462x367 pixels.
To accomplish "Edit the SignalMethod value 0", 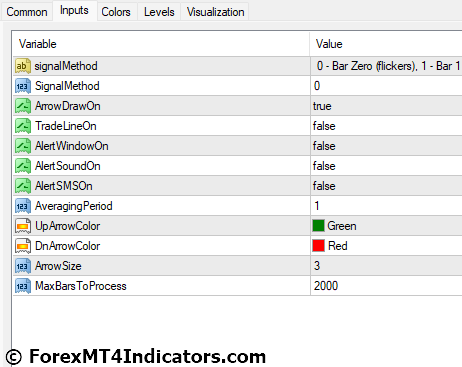I will click(317, 86).
